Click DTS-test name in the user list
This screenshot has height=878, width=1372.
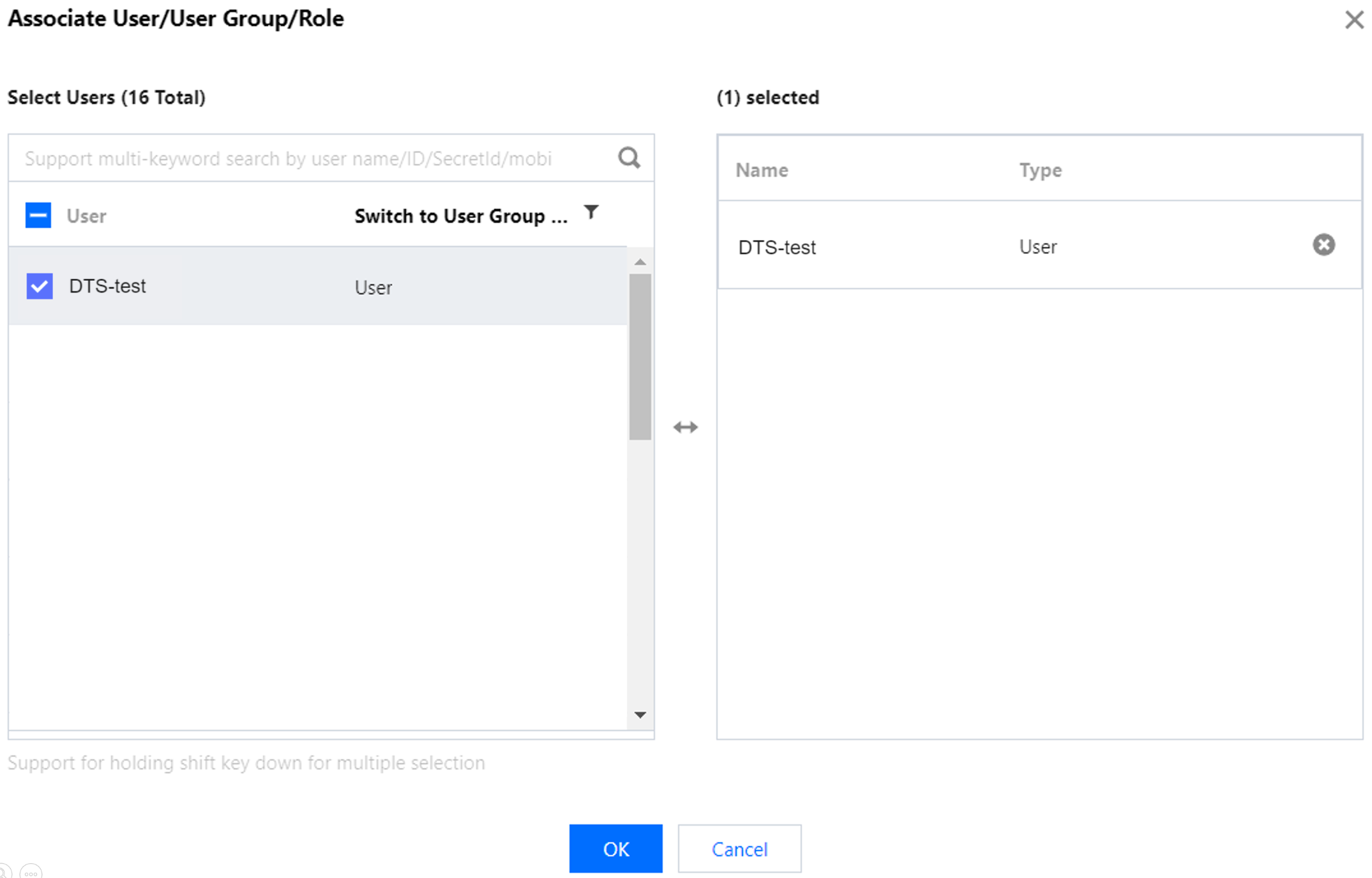click(x=107, y=286)
